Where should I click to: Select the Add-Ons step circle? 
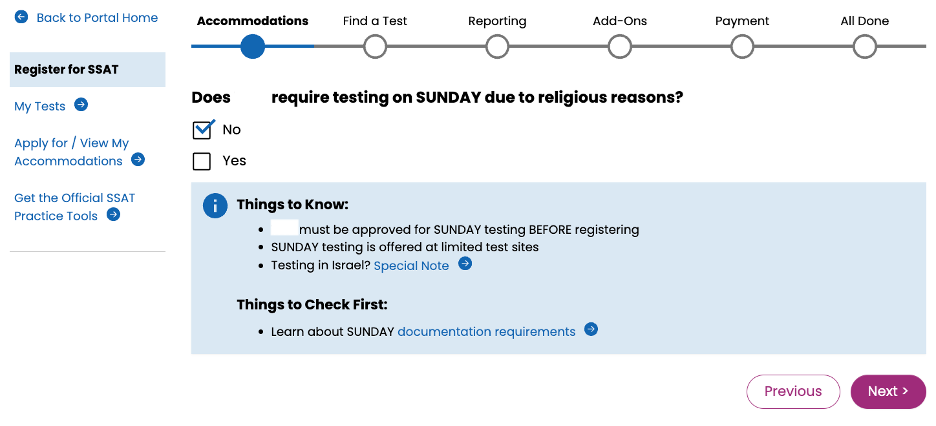pyautogui.click(x=620, y=47)
